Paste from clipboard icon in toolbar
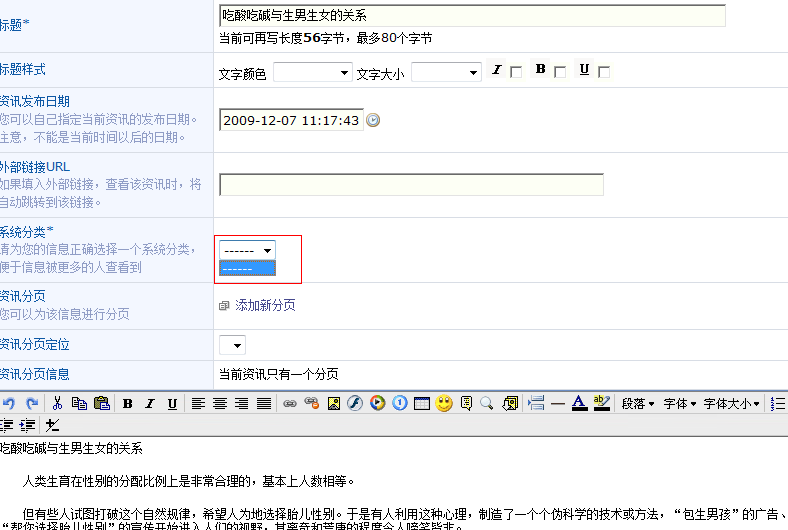 [102, 403]
